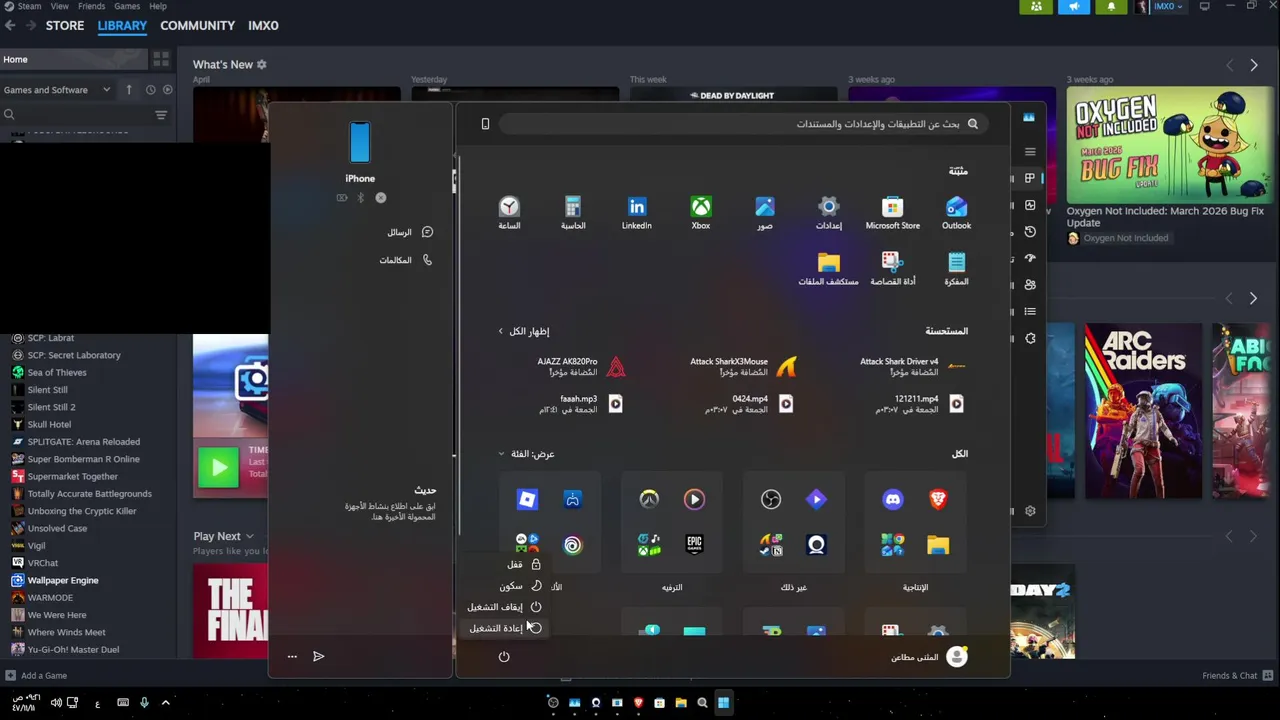Screen dimensions: 1280x720
Task: Open Discord in the Productivity group
Action: pos(893,499)
